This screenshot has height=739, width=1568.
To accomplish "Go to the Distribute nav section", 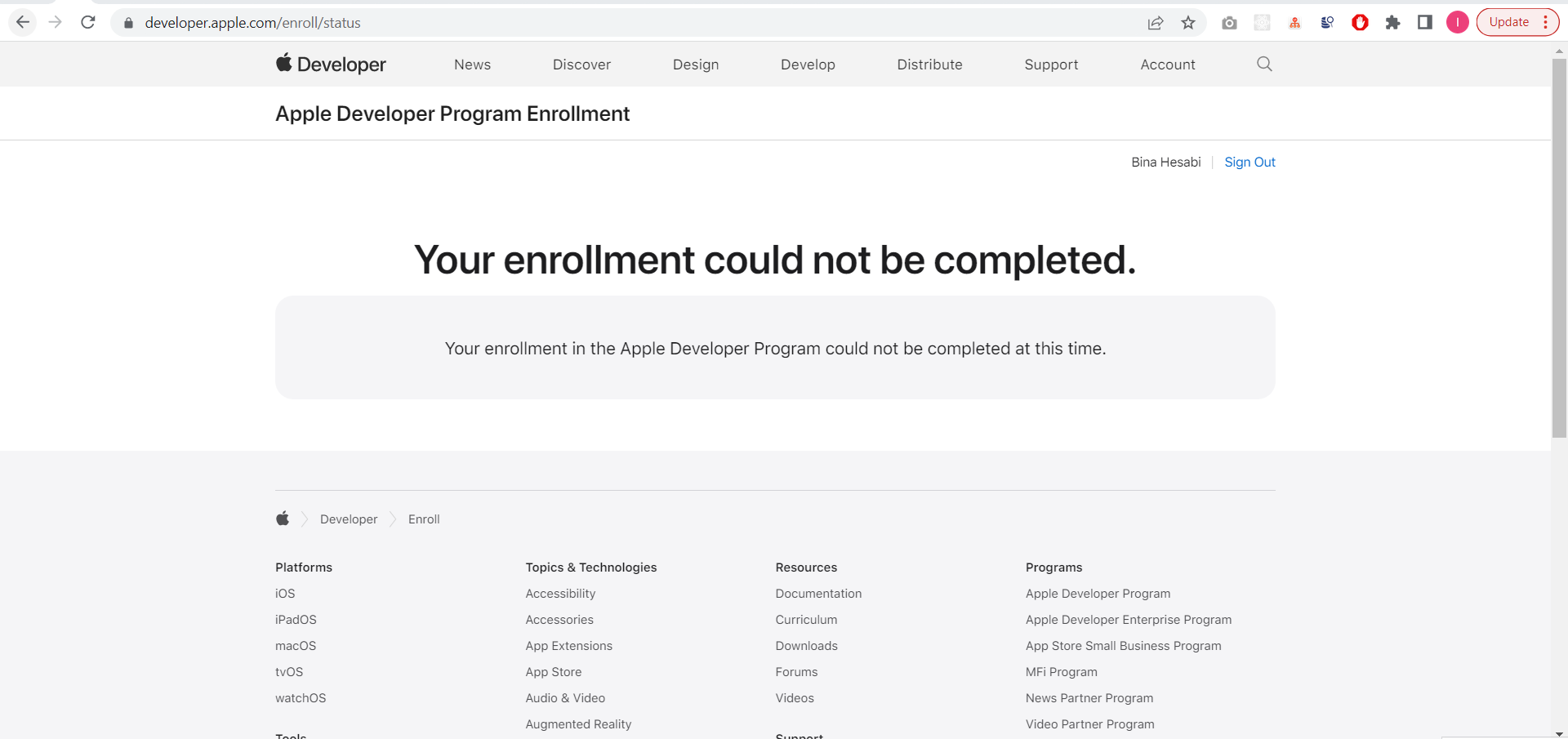I will tap(929, 65).
